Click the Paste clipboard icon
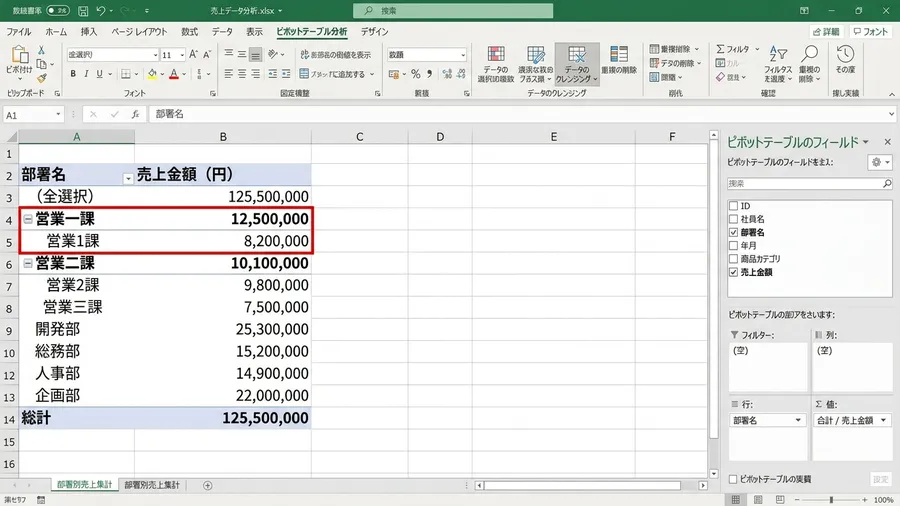The height and width of the screenshot is (506, 900). [20, 55]
